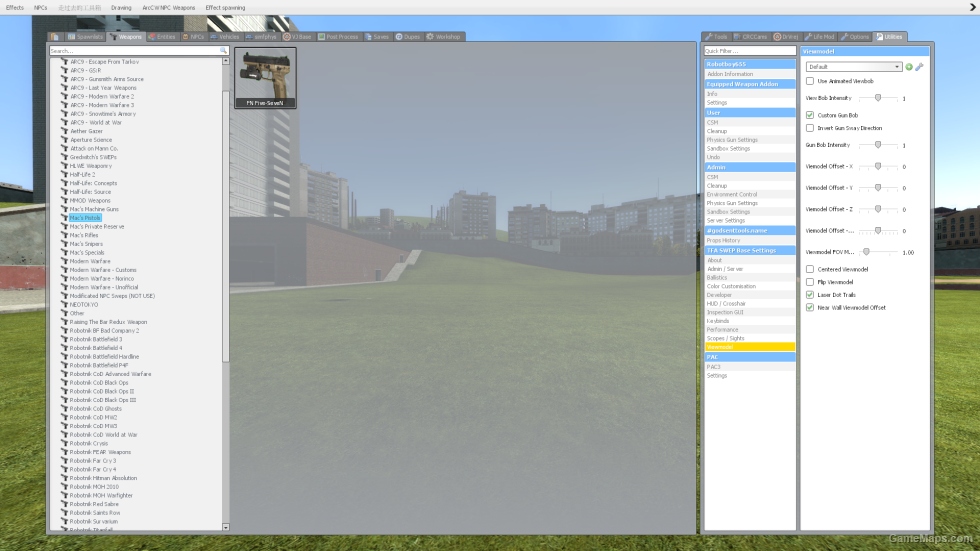Switch to the Vehicles tab
This screenshot has width=980, height=551.
pos(225,37)
